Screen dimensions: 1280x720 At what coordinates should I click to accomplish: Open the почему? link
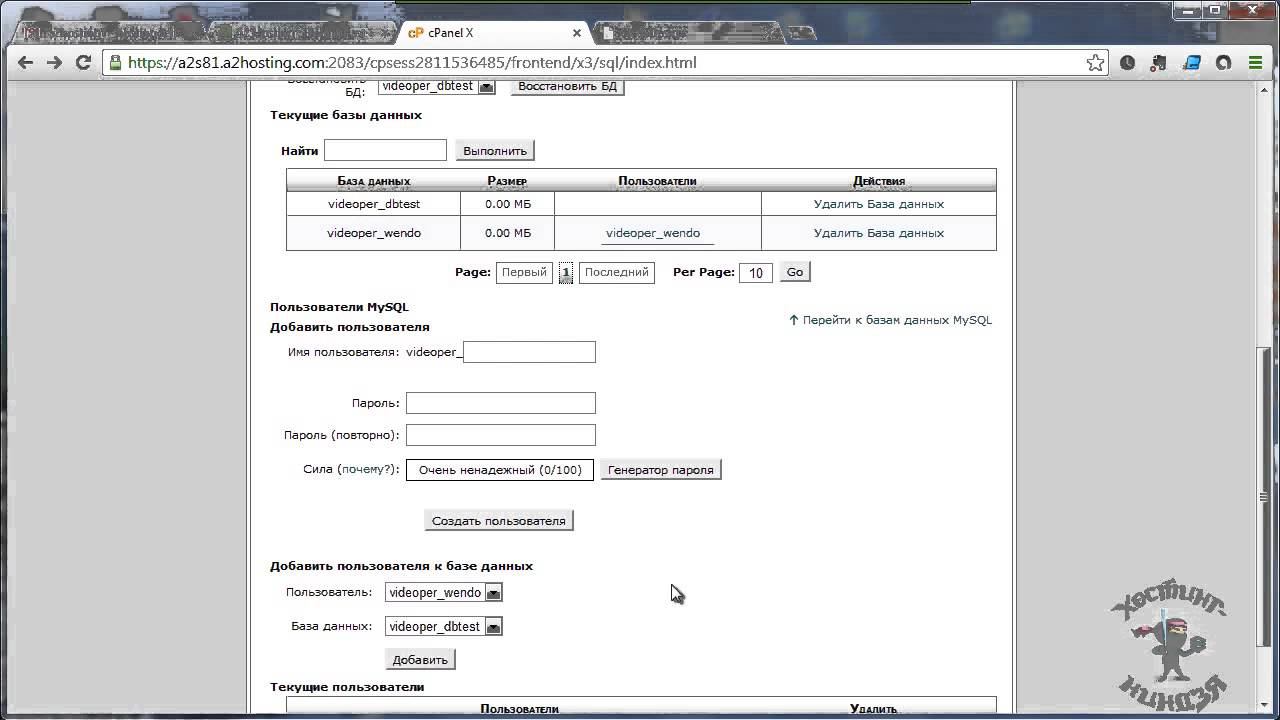click(x=367, y=469)
